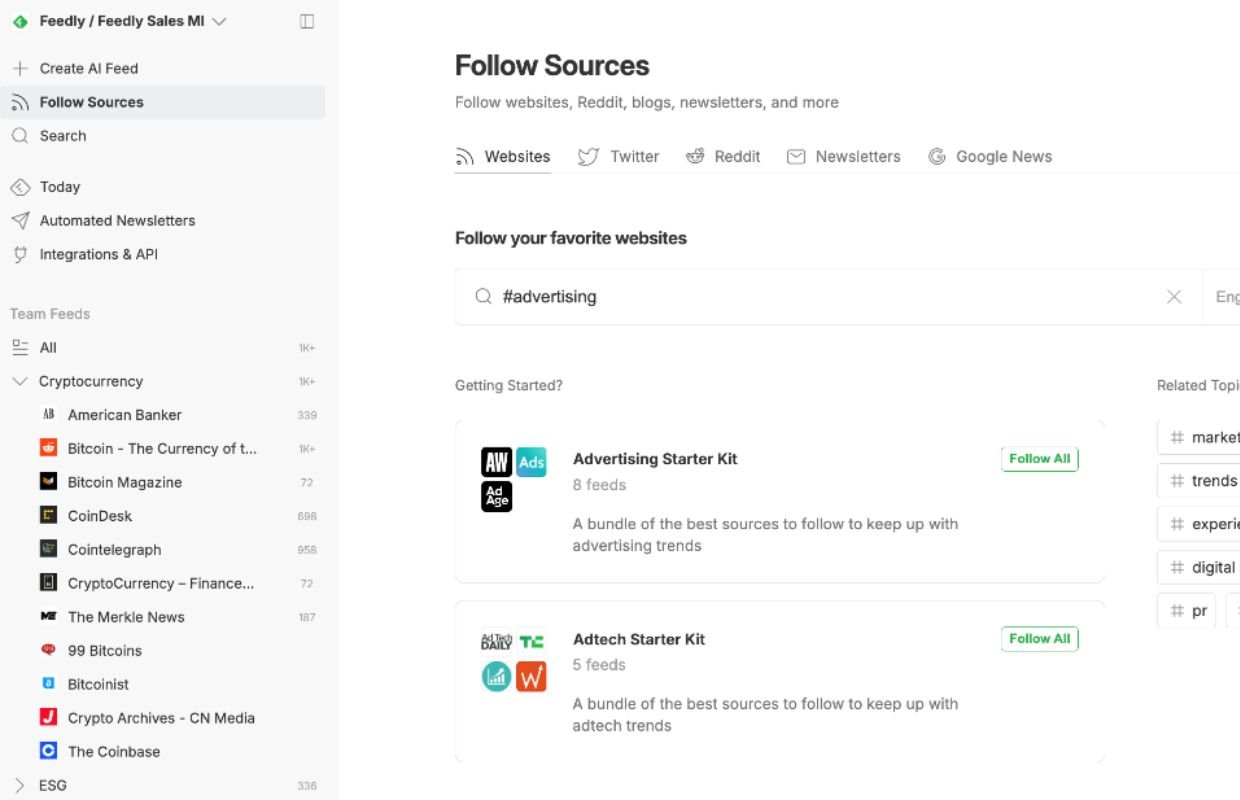This screenshot has height=800, width=1240.
Task: Select the #digital related topic
Action: pos(1199,567)
